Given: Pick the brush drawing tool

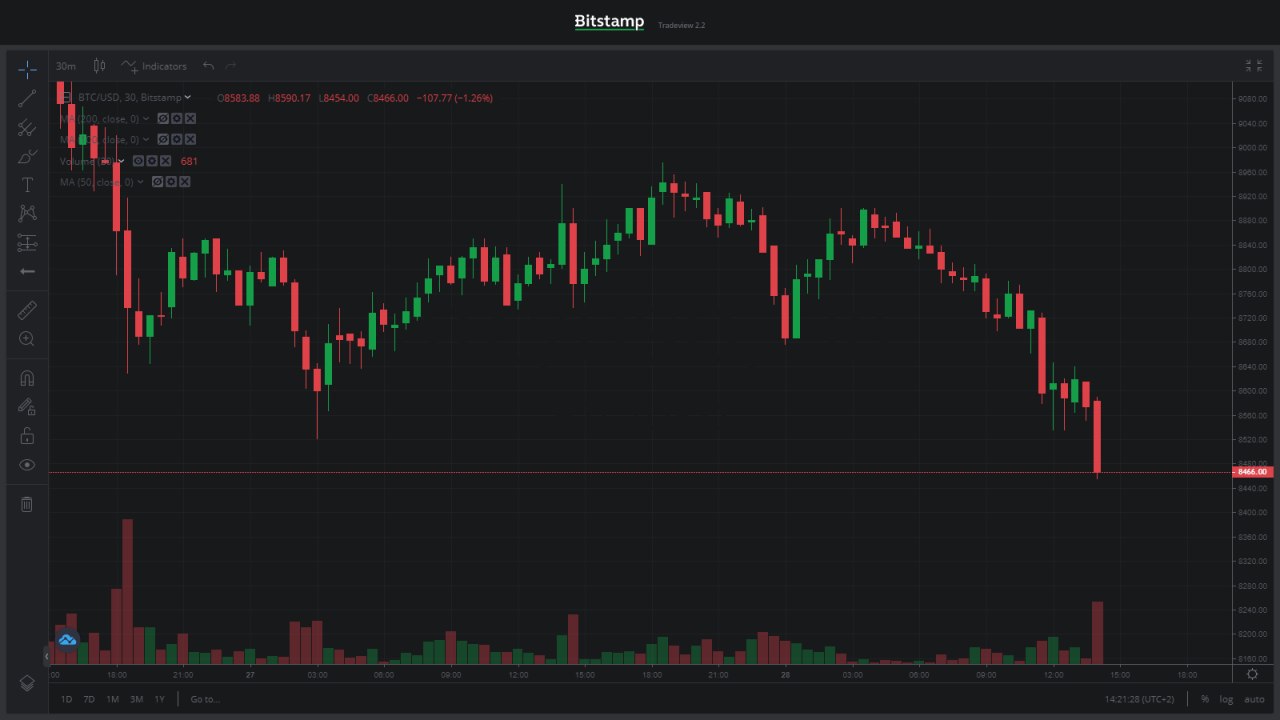Looking at the screenshot, I should (x=27, y=156).
